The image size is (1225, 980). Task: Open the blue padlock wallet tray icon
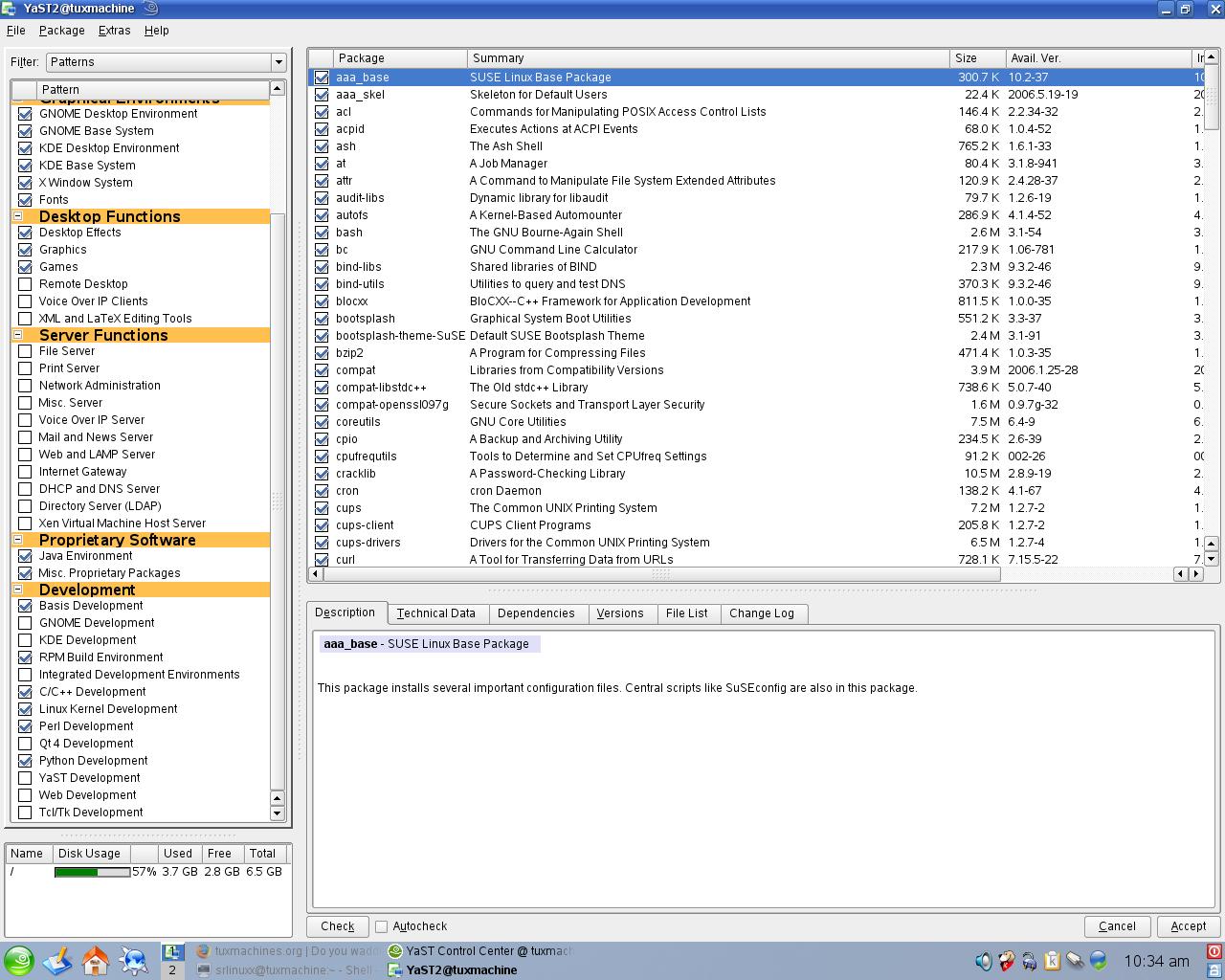pos(1030,961)
